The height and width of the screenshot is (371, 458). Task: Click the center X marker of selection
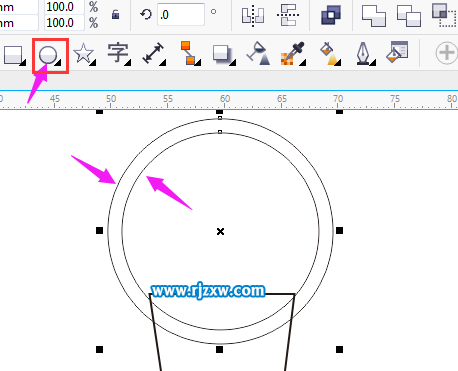[x=220, y=231]
